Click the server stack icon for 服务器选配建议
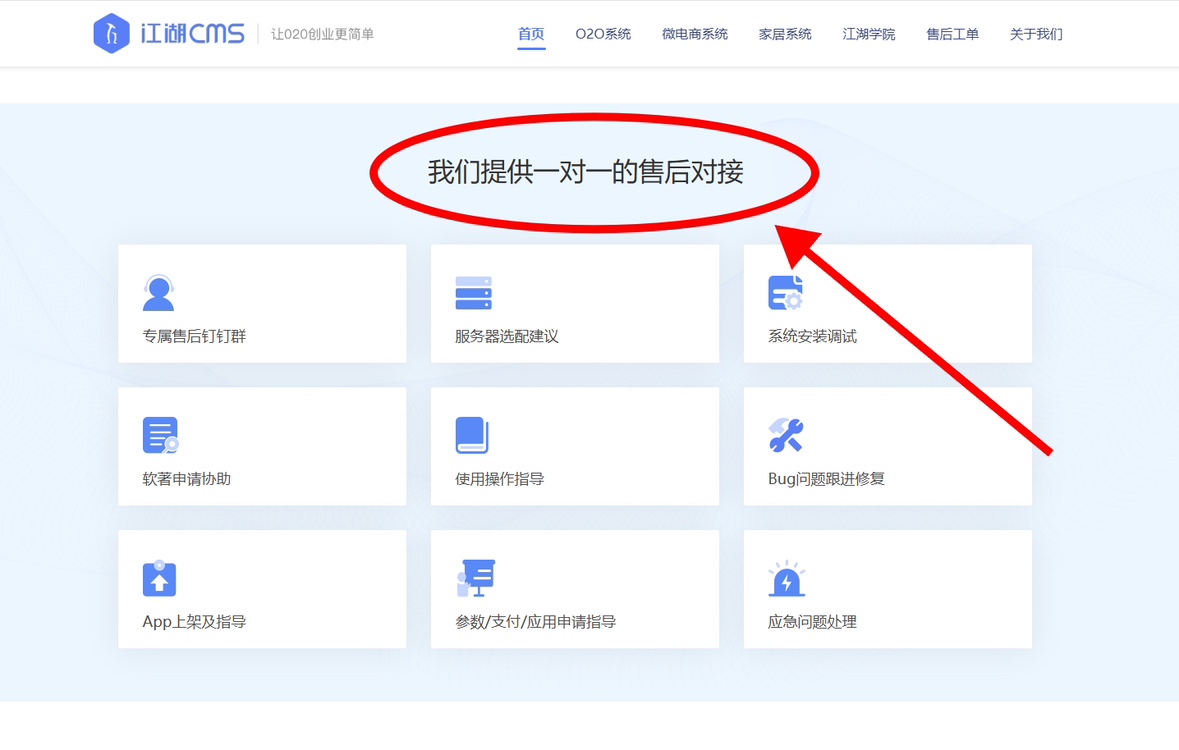This screenshot has height=750, width=1179. pyautogui.click(x=473, y=293)
